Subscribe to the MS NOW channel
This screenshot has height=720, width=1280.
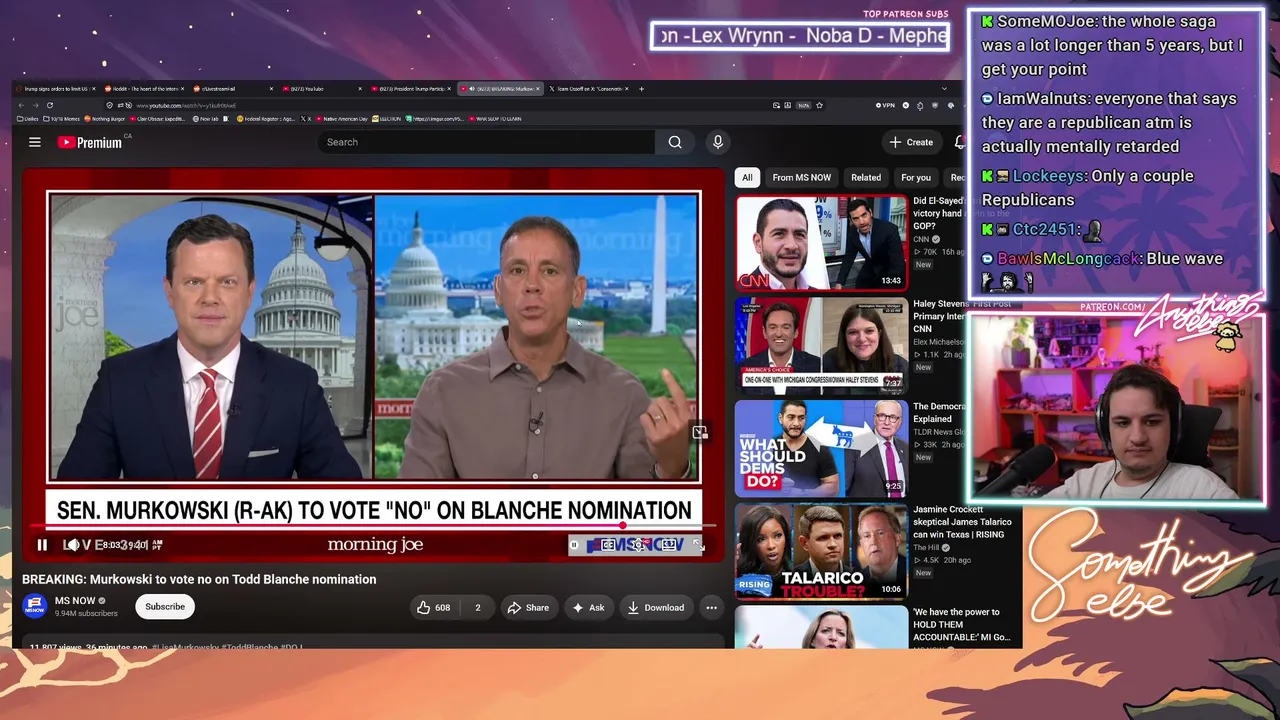[165, 606]
